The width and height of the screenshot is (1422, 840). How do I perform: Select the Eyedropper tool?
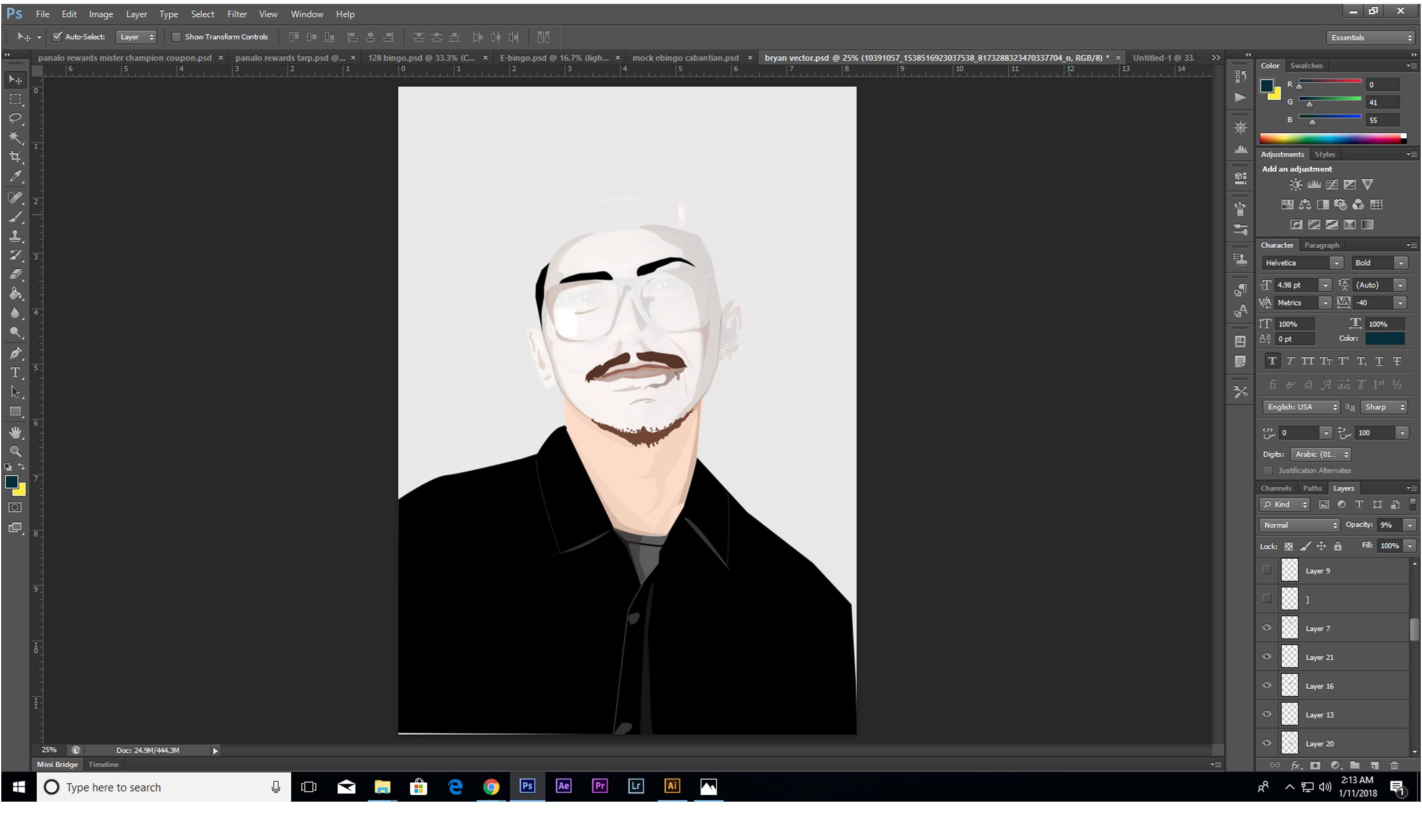(x=16, y=176)
